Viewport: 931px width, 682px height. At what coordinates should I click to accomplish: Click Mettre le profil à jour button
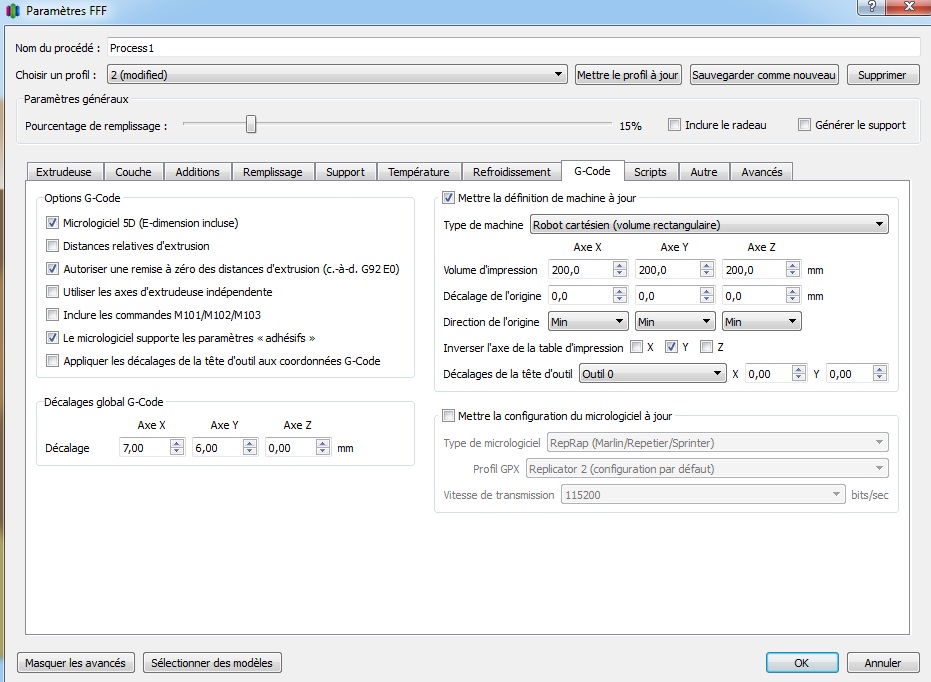628,75
